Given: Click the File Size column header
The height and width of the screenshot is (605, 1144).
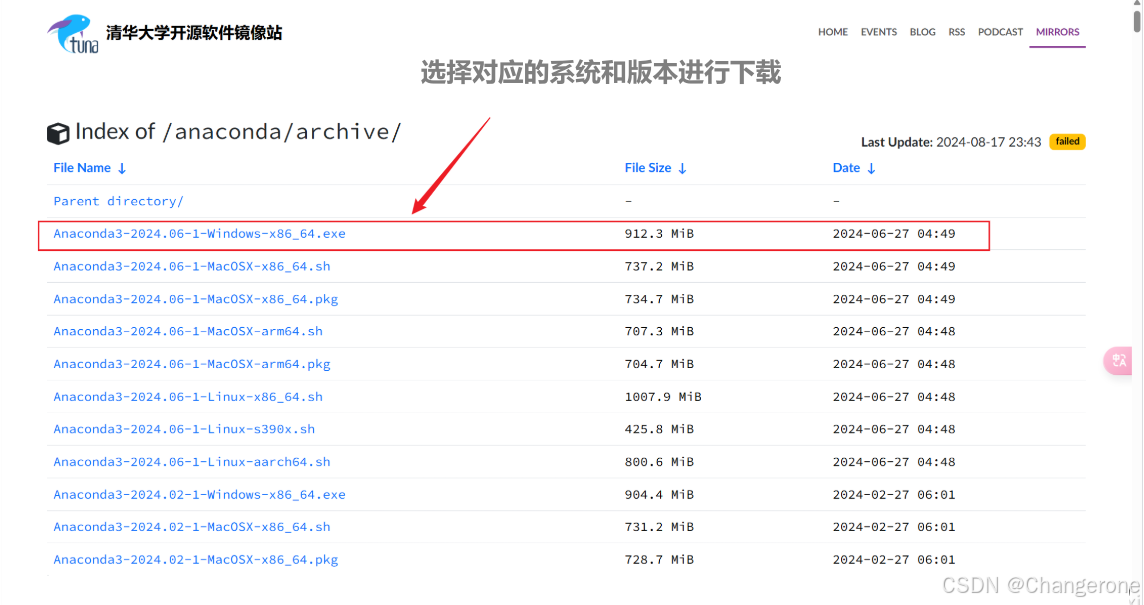Looking at the screenshot, I should [x=647, y=168].
